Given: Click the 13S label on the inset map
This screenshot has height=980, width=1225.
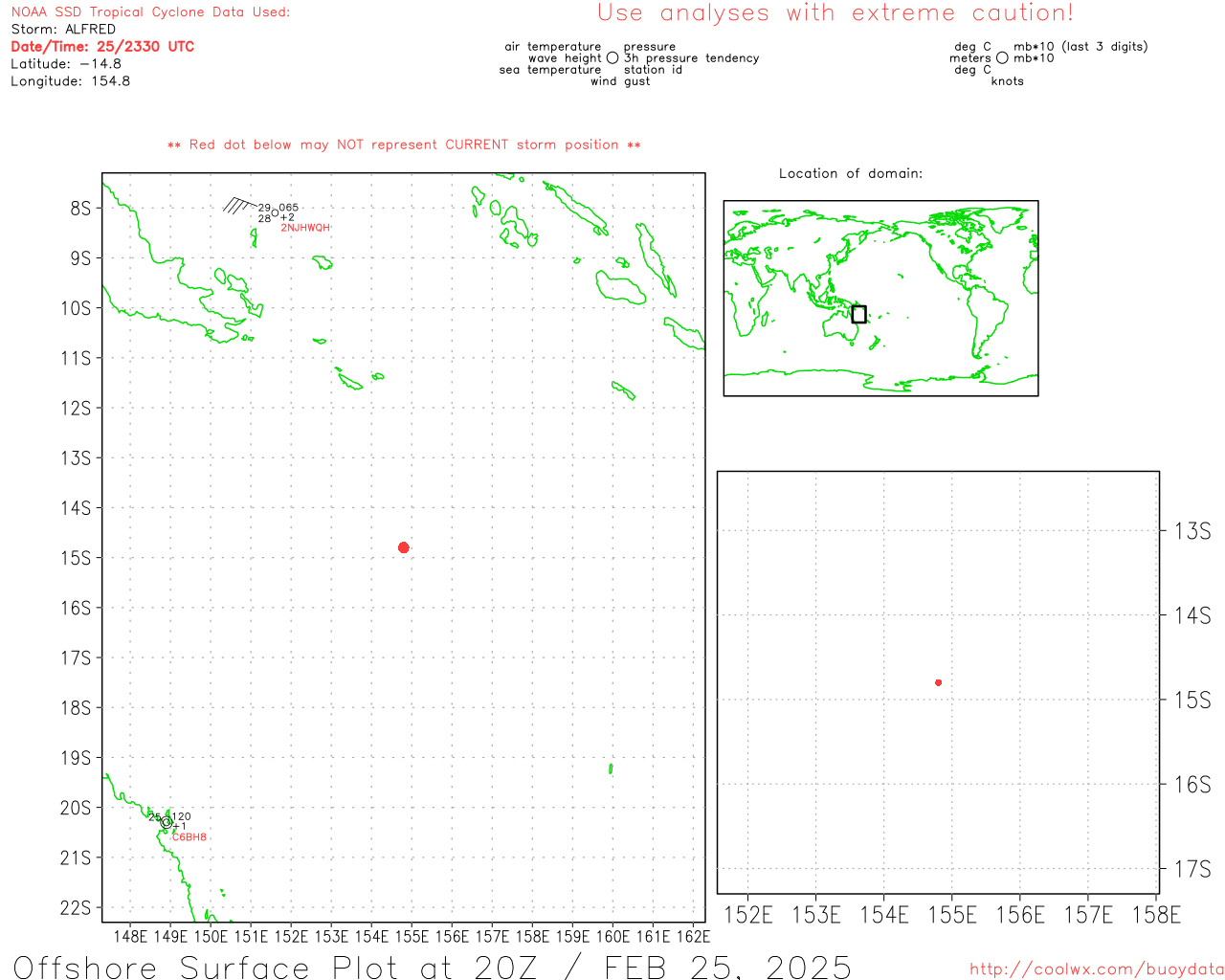Looking at the screenshot, I should pos(1192,531).
